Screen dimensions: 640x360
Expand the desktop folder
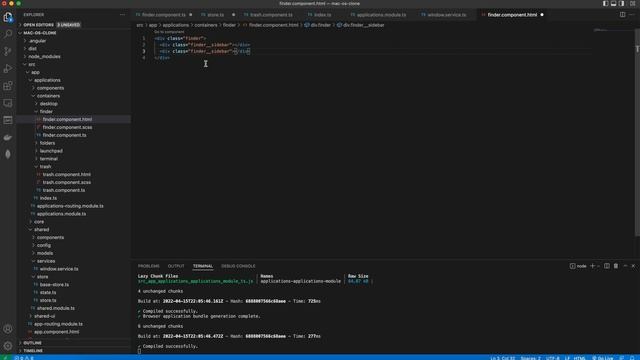[x=49, y=104]
